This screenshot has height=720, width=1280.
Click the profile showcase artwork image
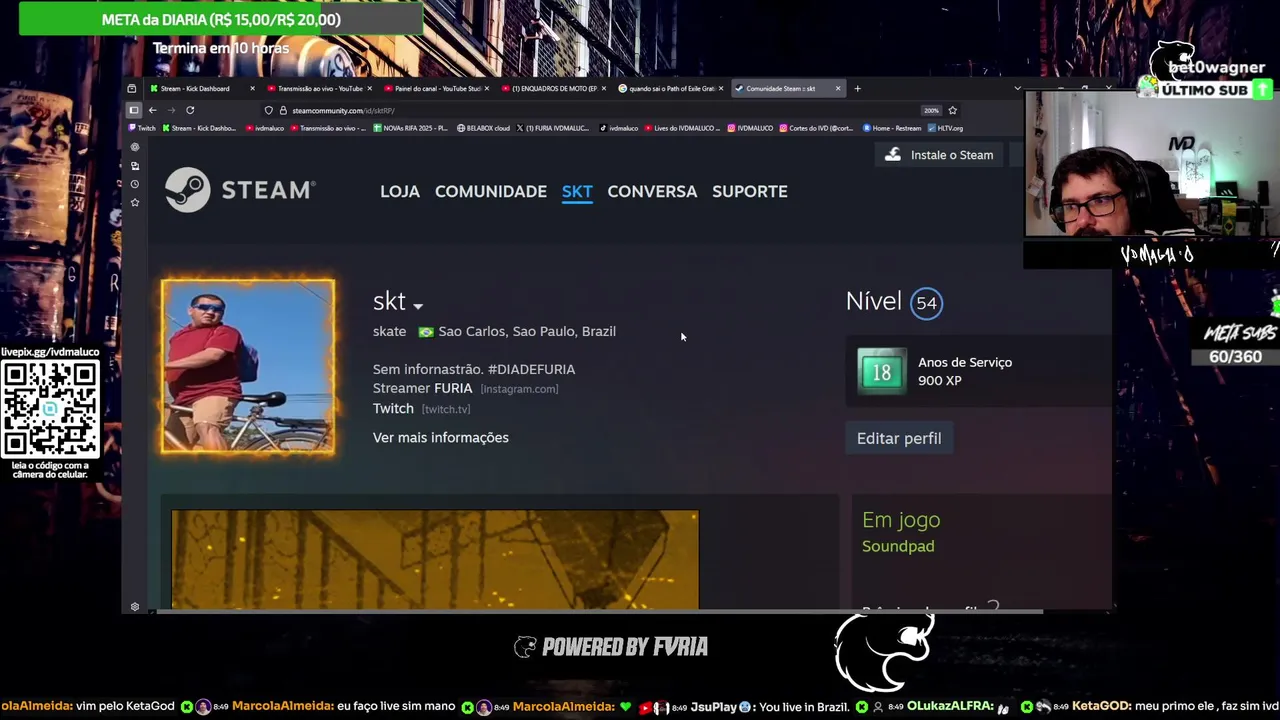(435, 559)
